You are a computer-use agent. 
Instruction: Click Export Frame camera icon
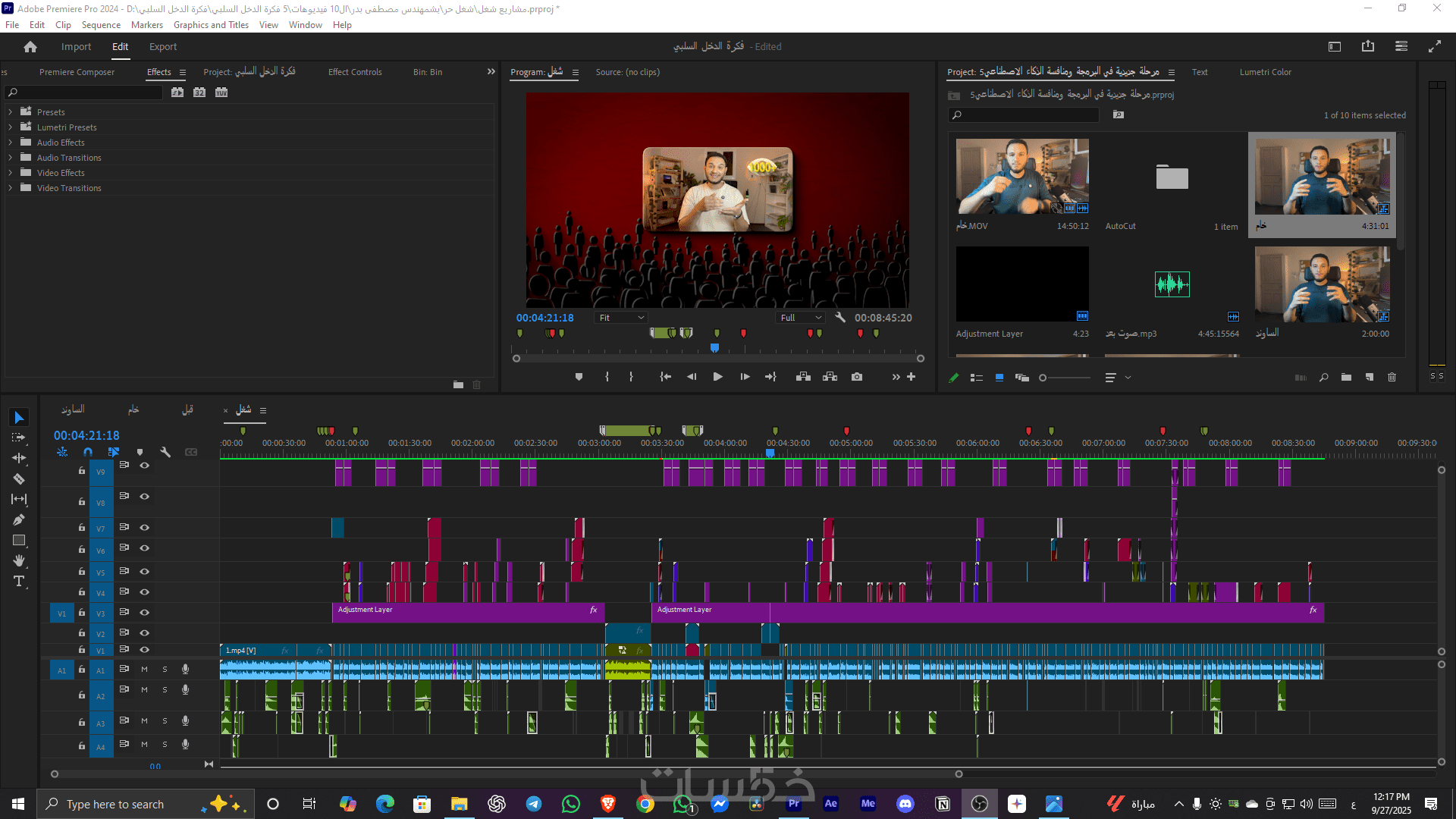click(x=857, y=377)
